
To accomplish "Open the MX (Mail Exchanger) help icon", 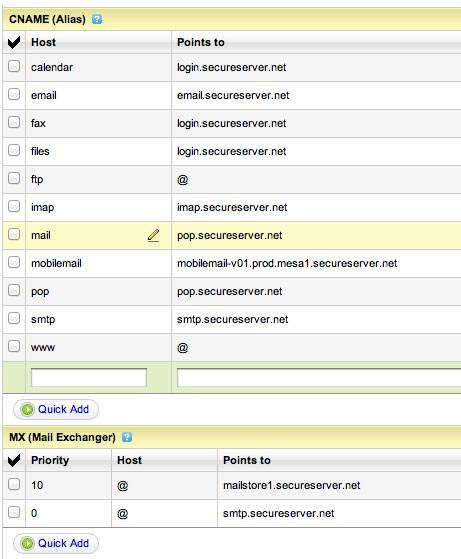I will pyautogui.click(x=127, y=437).
